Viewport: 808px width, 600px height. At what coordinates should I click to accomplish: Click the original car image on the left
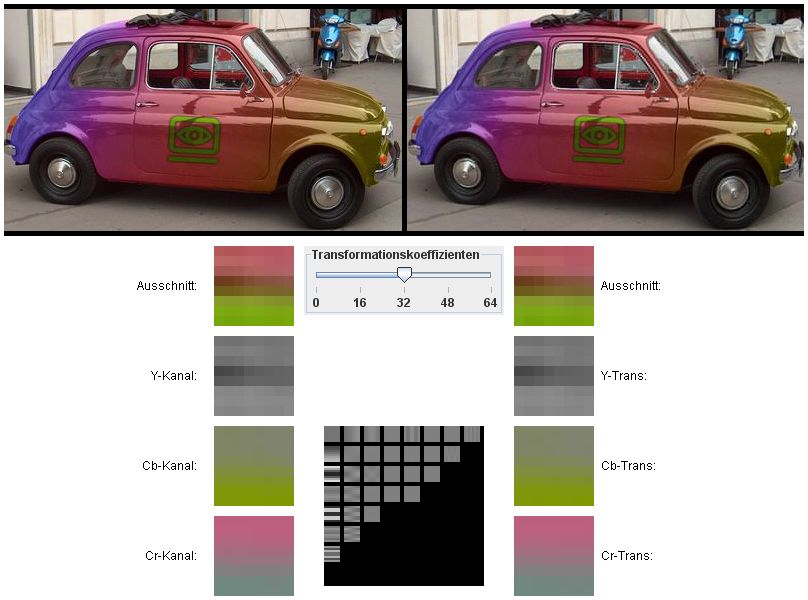[x=203, y=120]
